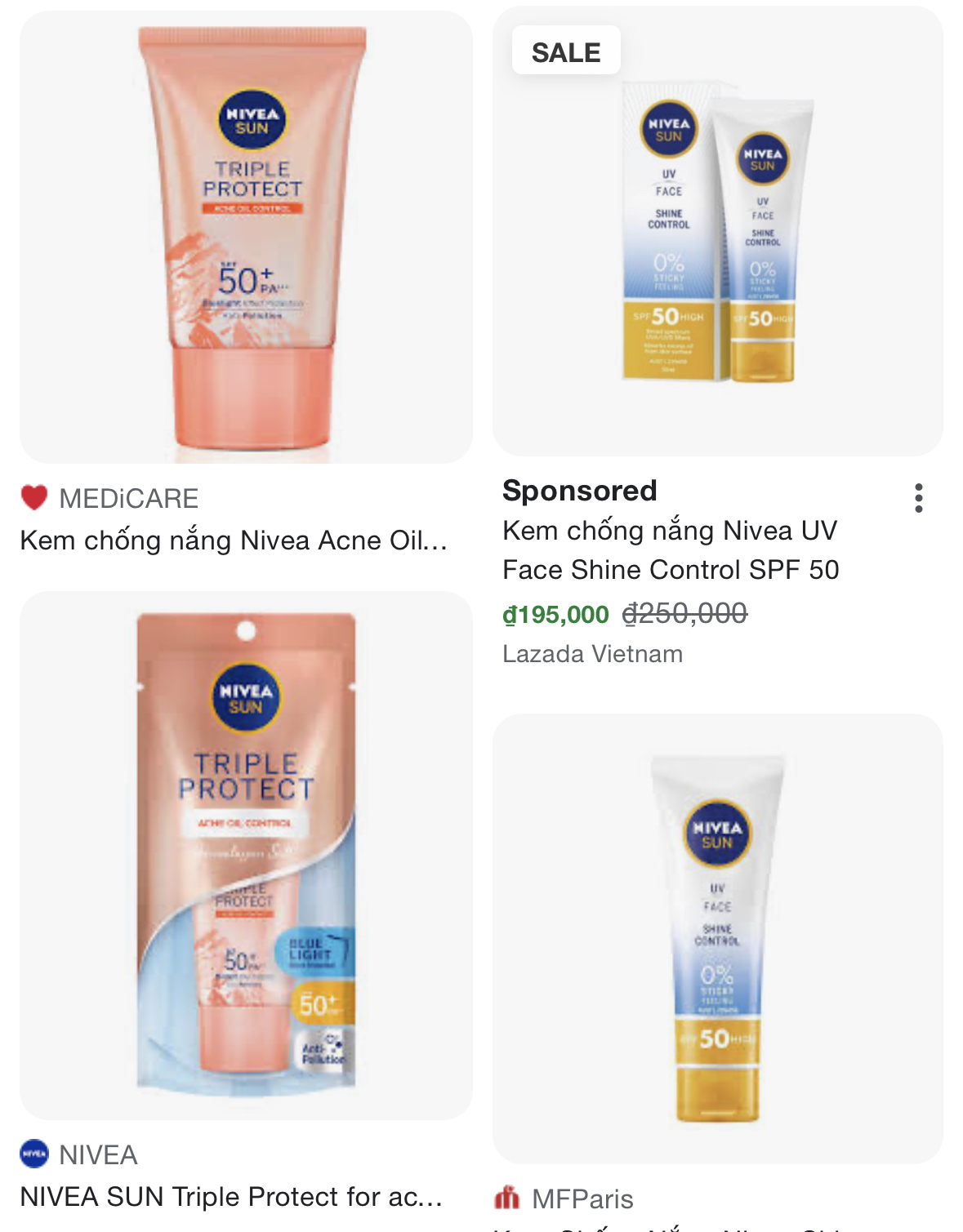Click the crossed-out ₫250,000 original price

684,613
